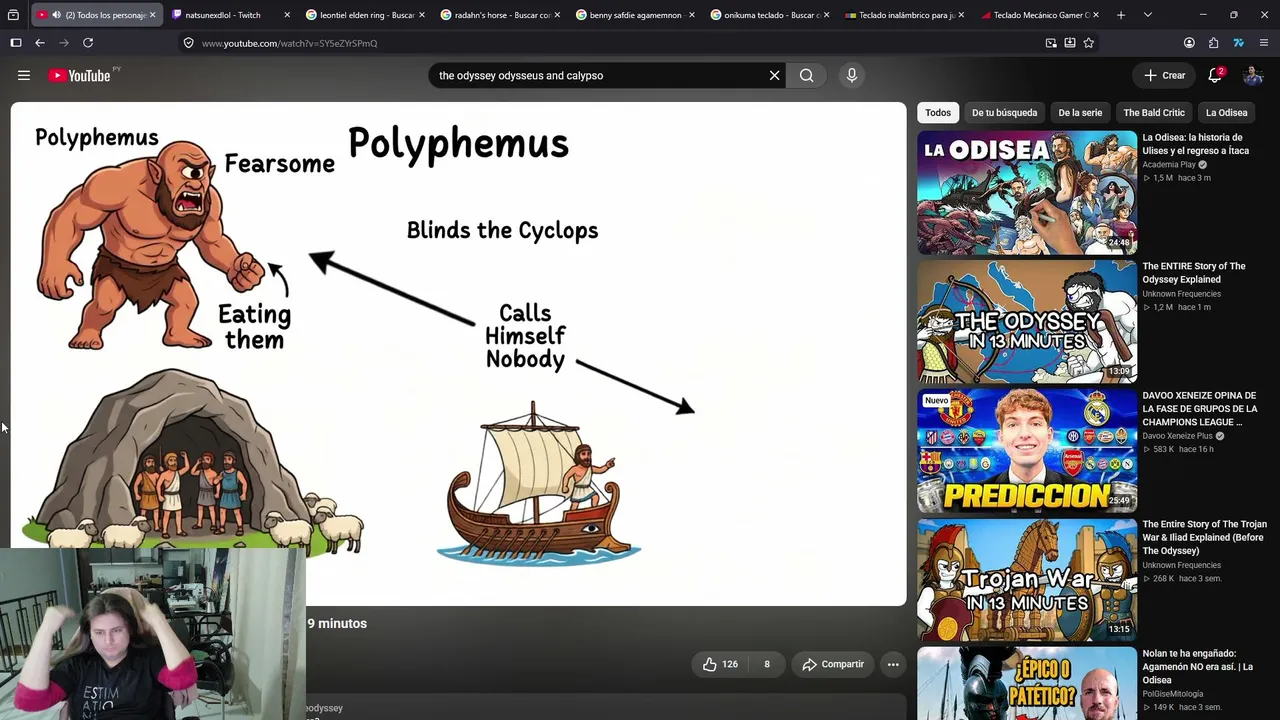The width and height of the screenshot is (1280, 720).
Task: Open the YouTube hamburger guide menu
Action: click(x=24, y=75)
